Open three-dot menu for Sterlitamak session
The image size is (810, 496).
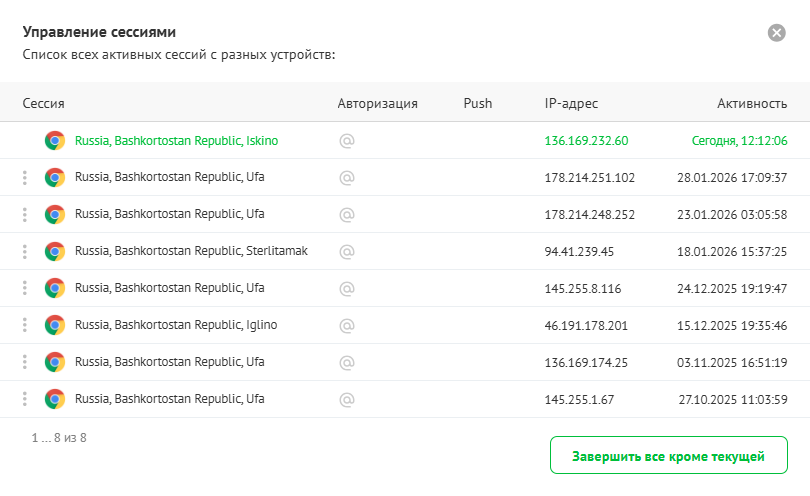pos(24,252)
